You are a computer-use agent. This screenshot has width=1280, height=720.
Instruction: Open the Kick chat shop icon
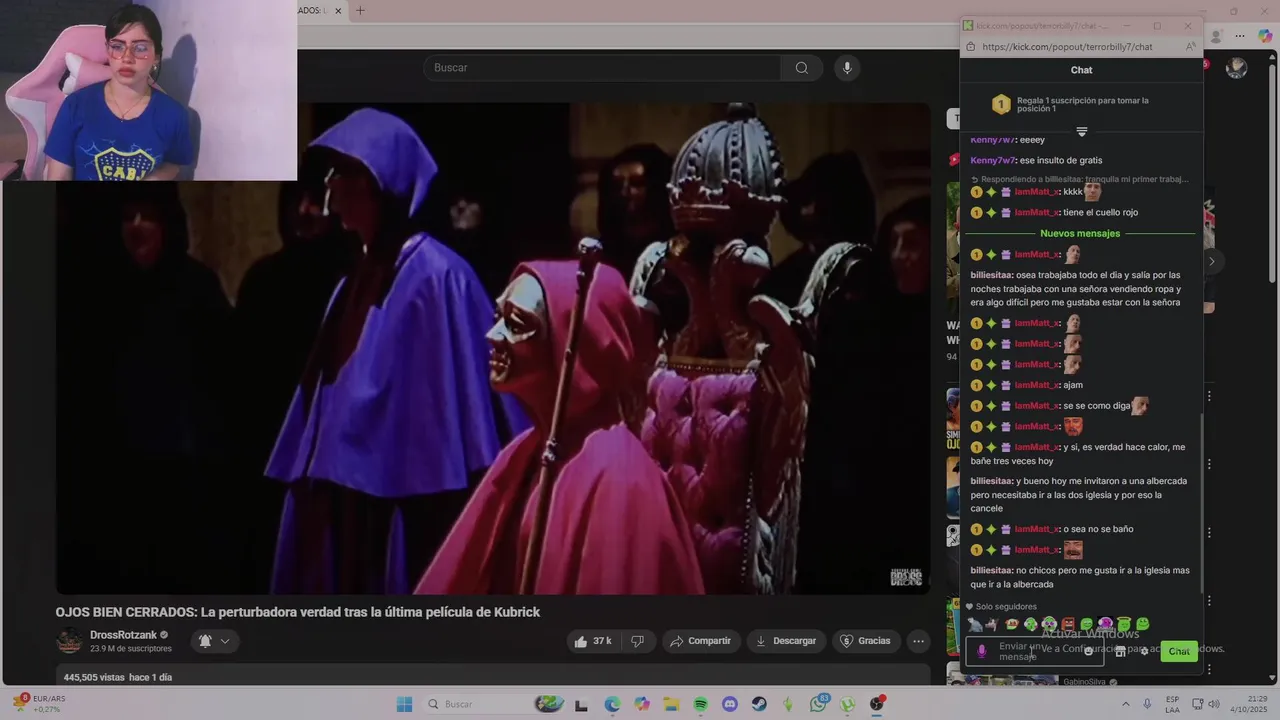click(1120, 652)
